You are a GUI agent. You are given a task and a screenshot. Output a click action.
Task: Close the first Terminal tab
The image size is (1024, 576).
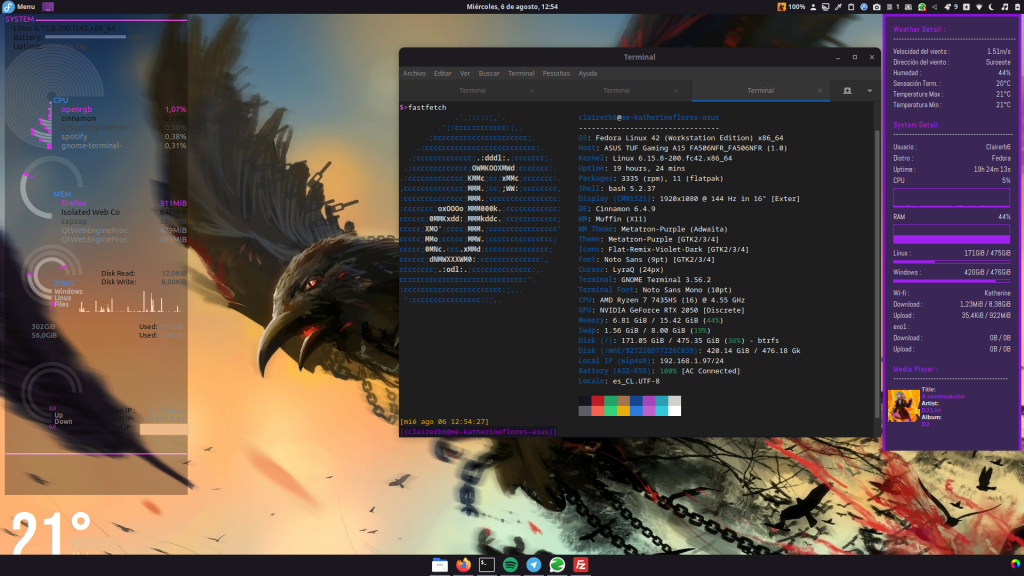tap(532, 91)
